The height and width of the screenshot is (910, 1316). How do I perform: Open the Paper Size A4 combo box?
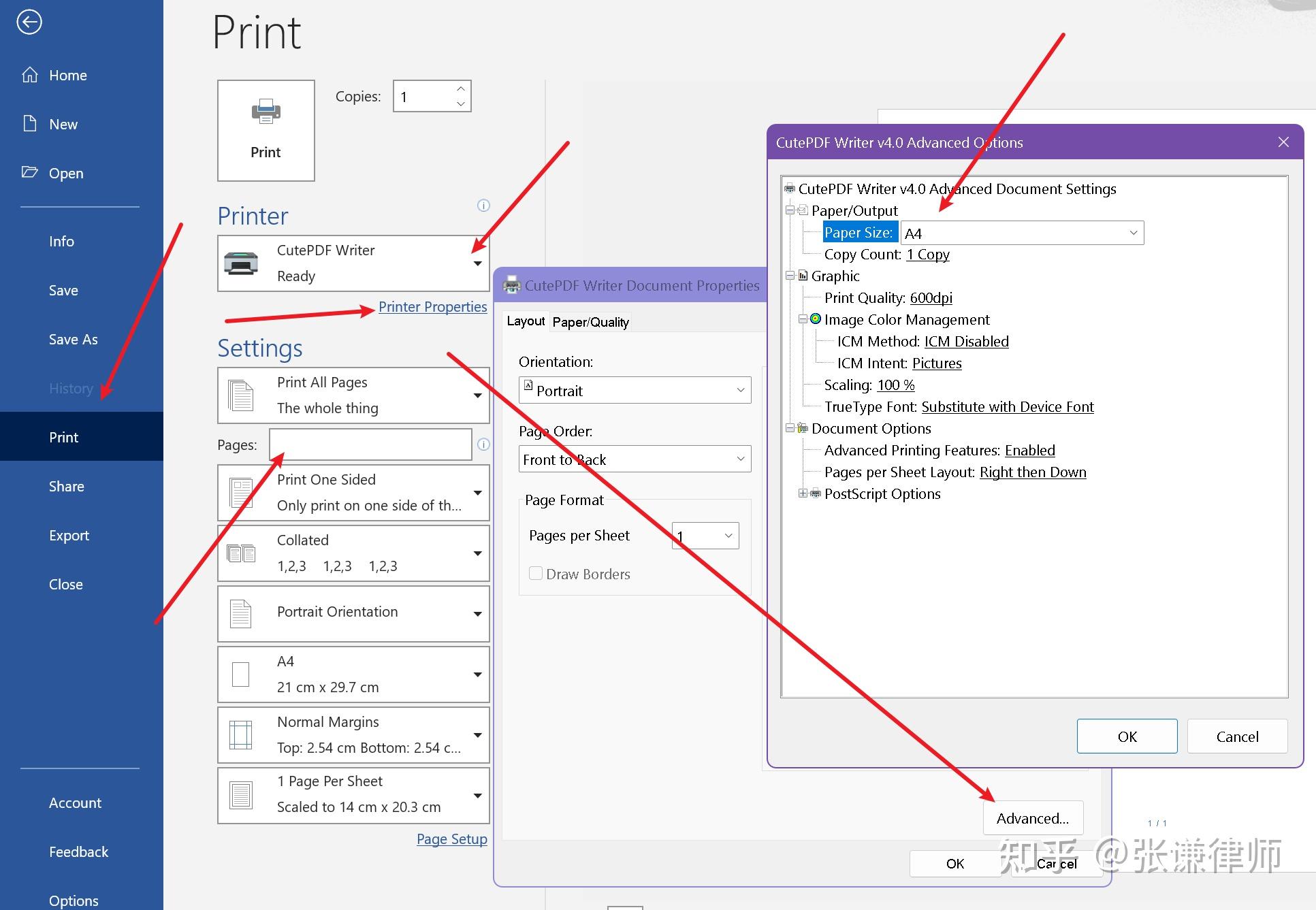(x=1022, y=233)
